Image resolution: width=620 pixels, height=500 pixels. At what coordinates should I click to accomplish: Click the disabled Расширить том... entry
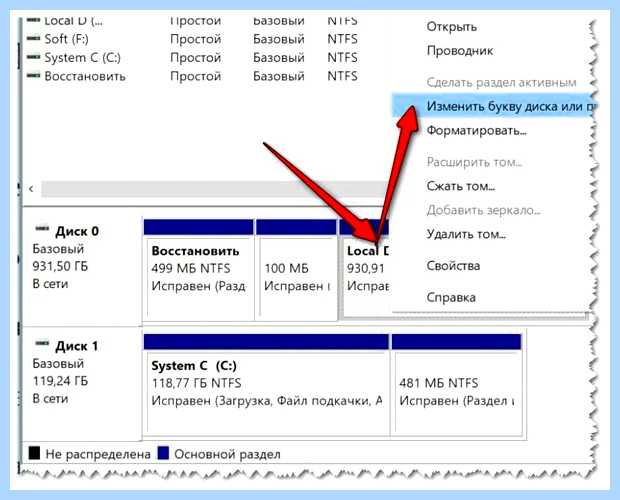pos(474,162)
